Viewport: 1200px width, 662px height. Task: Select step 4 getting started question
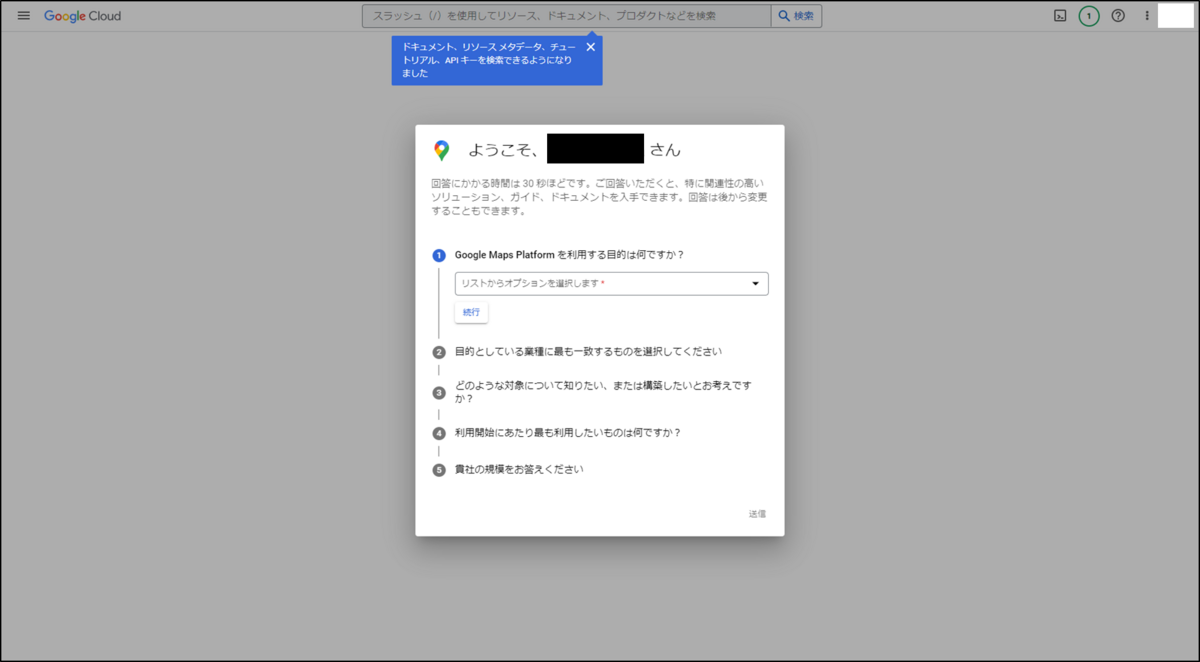568,433
